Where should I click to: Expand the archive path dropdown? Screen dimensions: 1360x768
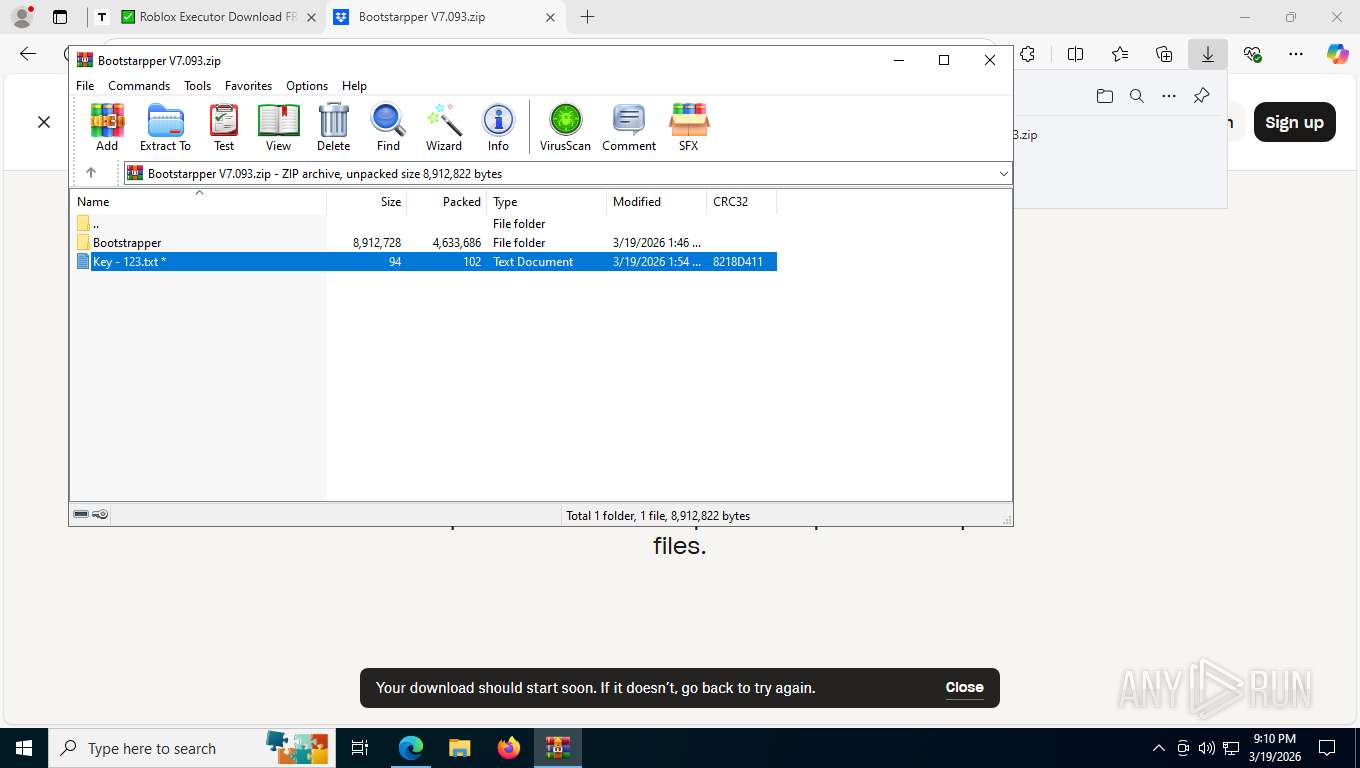pos(1003,174)
